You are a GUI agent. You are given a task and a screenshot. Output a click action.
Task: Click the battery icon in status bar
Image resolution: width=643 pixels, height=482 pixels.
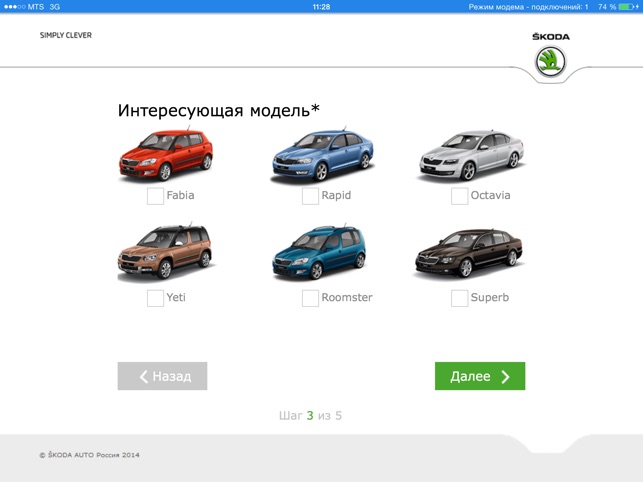pos(627,7)
